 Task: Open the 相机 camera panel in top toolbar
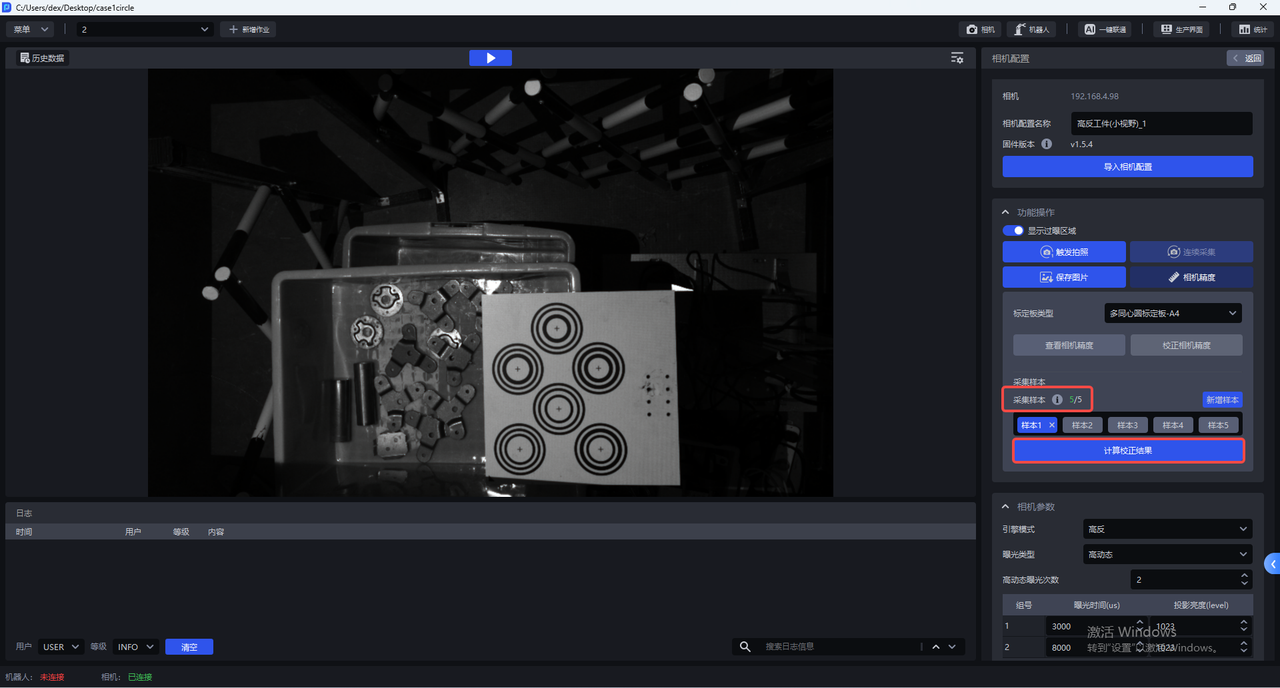coord(981,30)
